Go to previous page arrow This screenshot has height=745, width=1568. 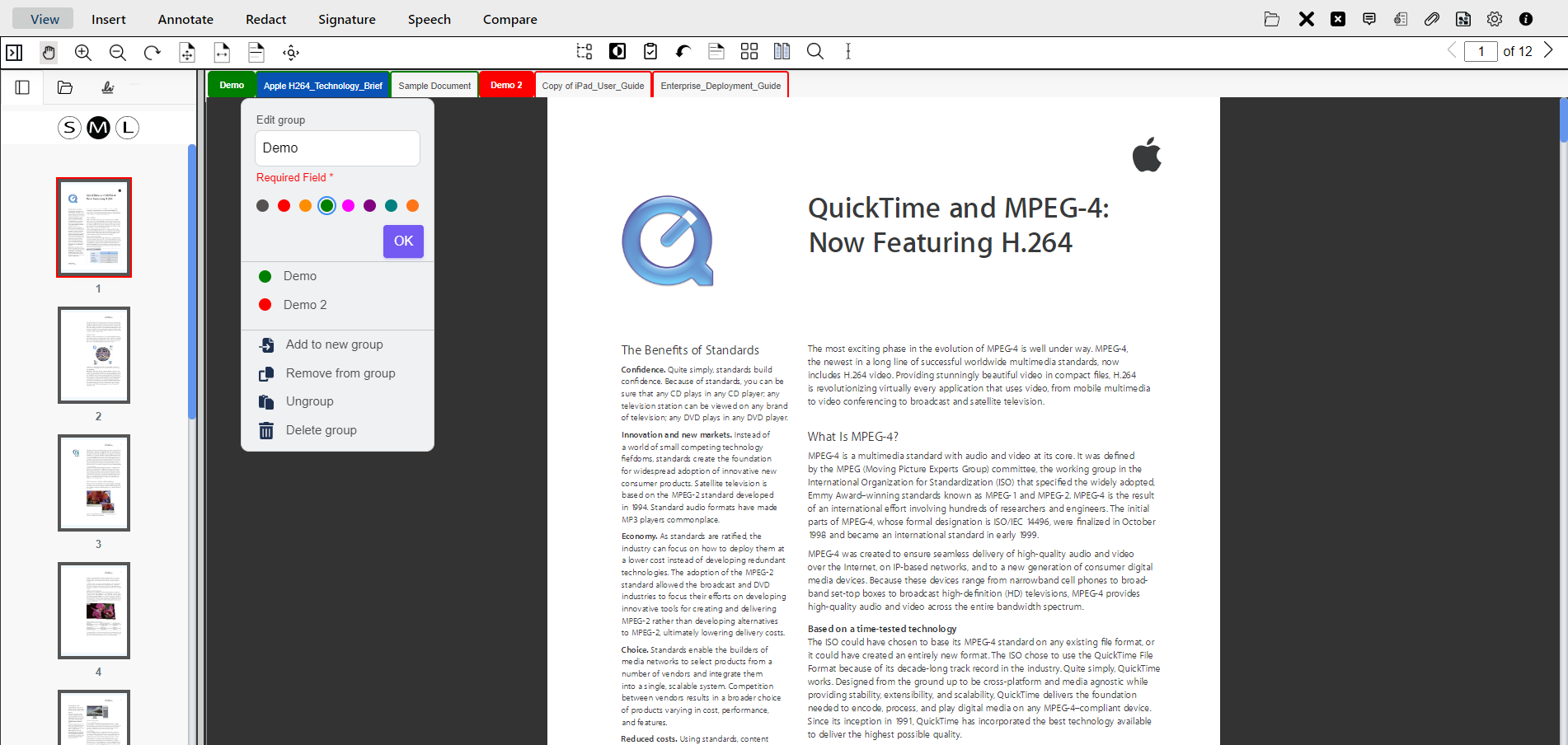click(x=1452, y=50)
